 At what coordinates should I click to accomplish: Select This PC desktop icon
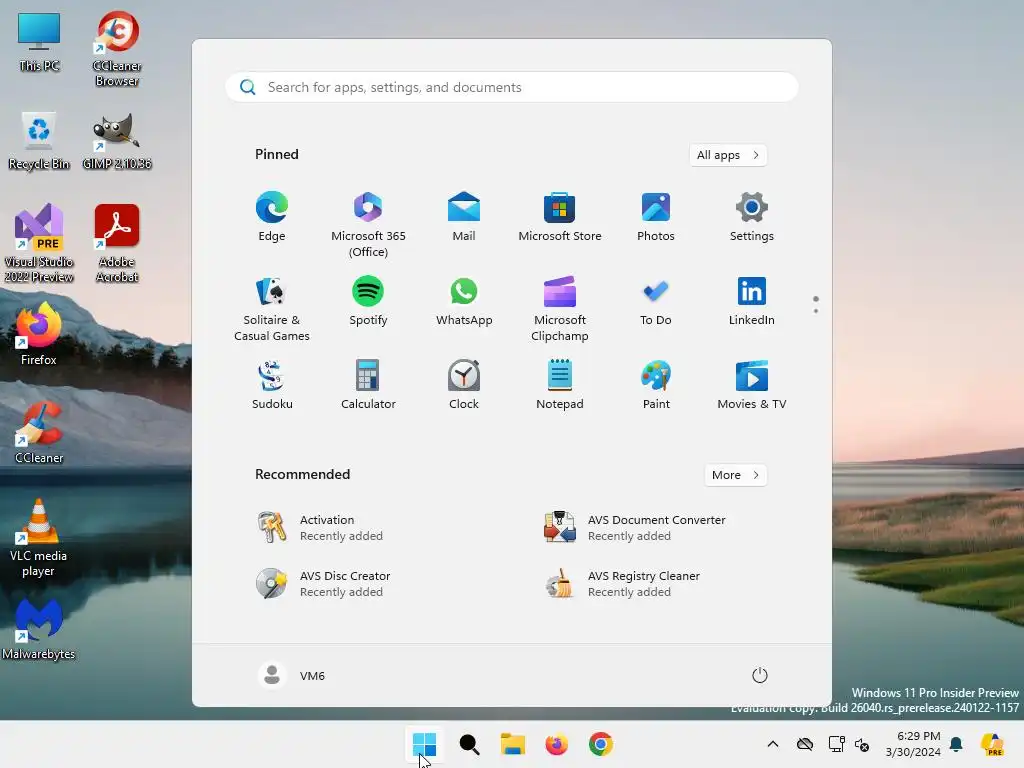click(39, 42)
